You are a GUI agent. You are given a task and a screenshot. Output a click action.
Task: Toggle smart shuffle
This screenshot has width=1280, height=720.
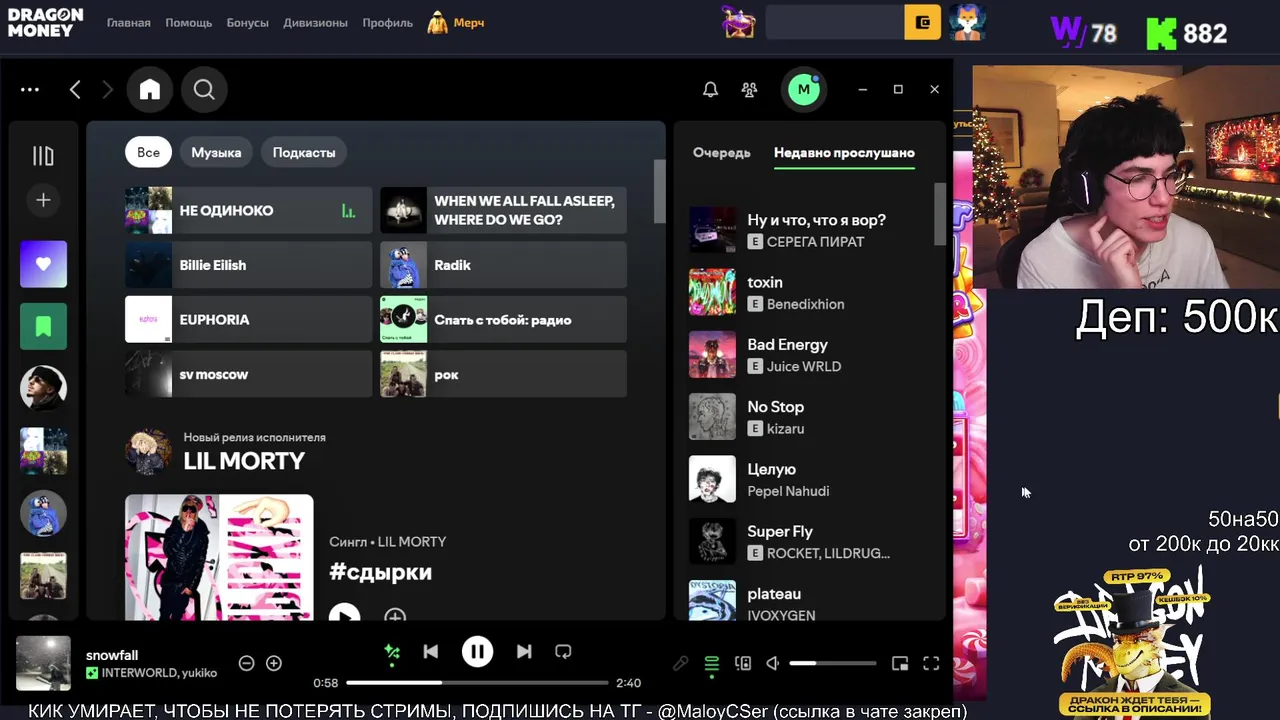pos(392,652)
